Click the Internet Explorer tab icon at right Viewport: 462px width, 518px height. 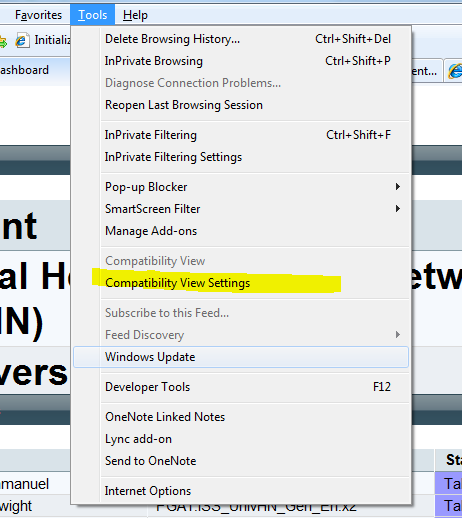point(455,71)
